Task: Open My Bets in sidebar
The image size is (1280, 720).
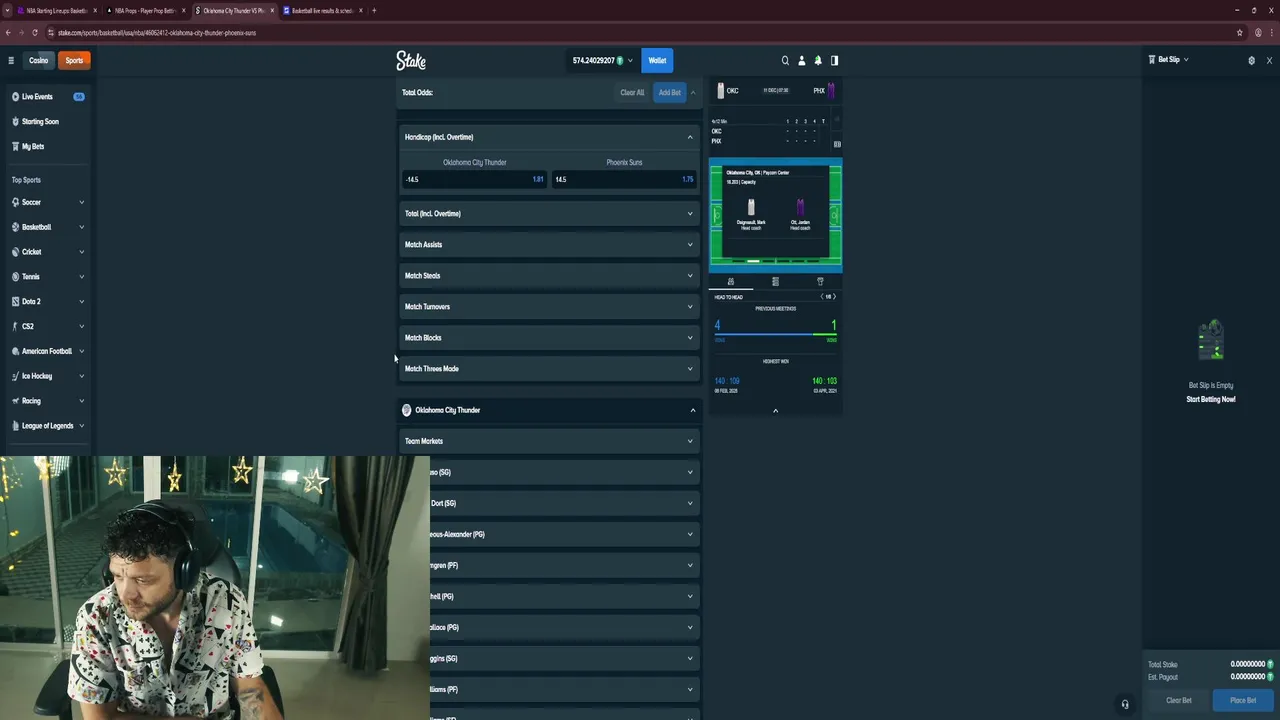Action: [47, 146]
